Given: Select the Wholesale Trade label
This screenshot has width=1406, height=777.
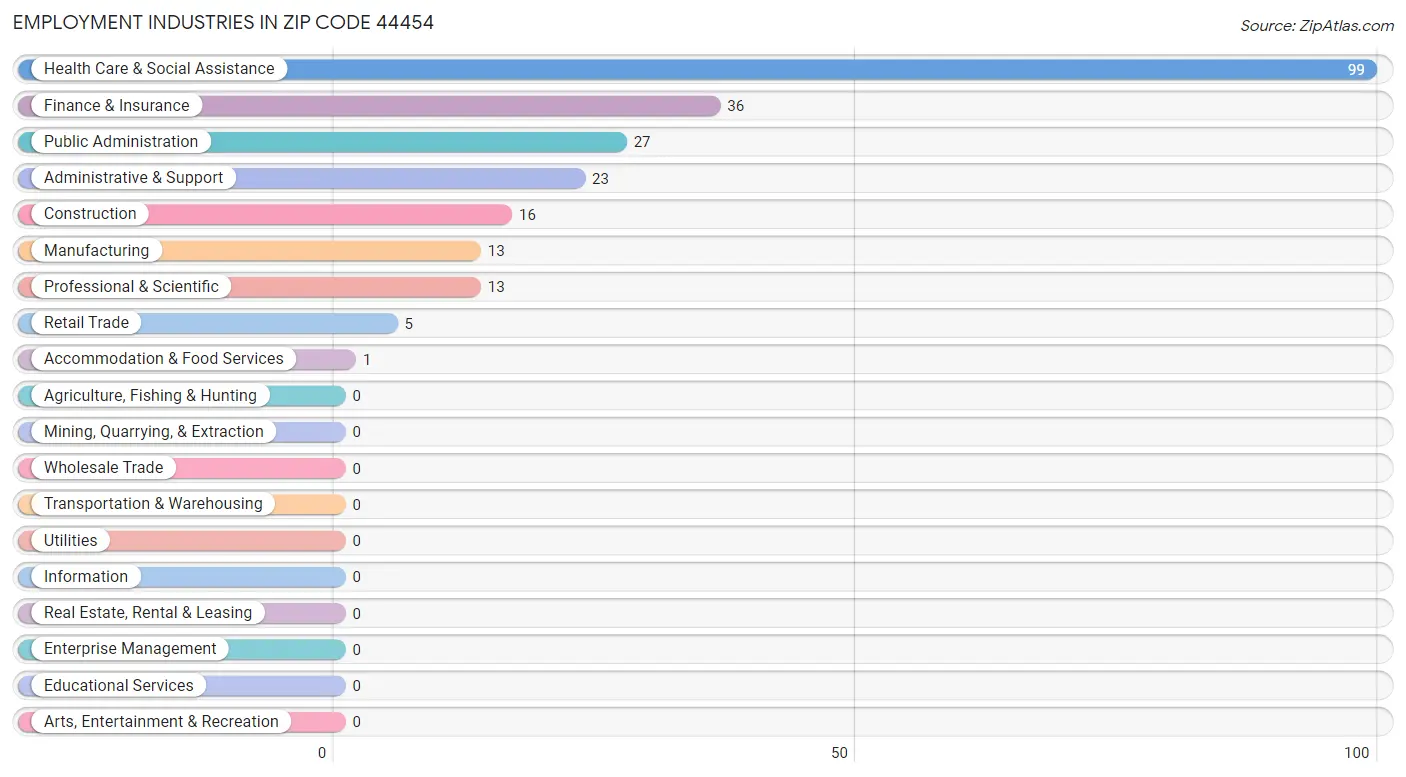Looking at the screenshot, I should click(x=103, y=467).
